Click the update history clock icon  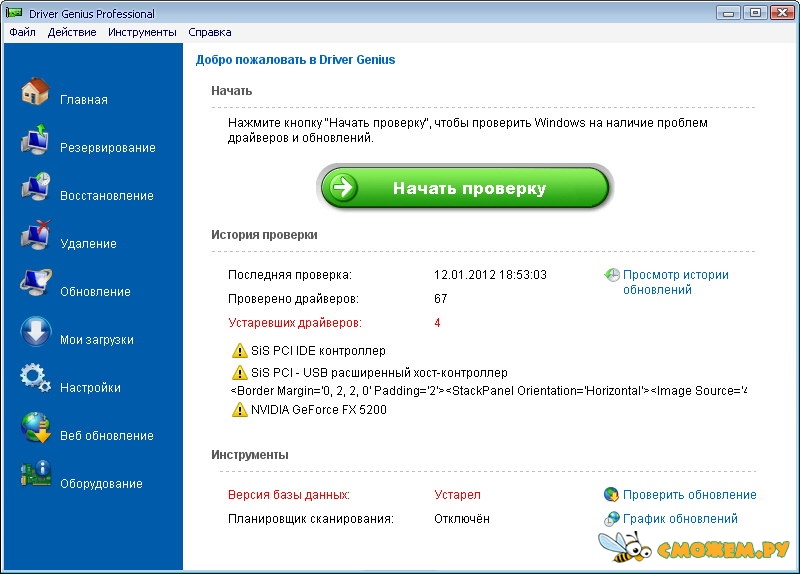pos(612,275)
